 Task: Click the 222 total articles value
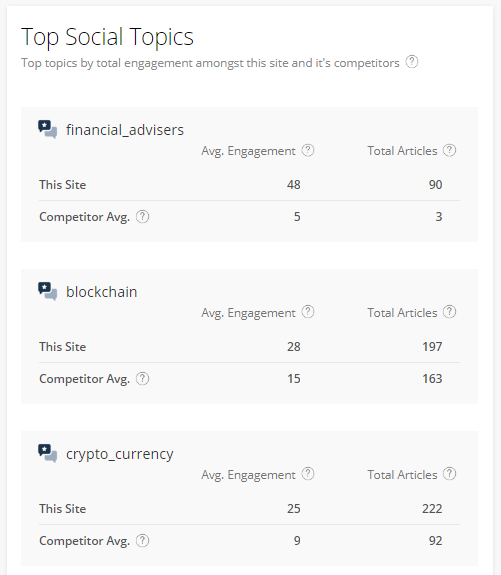point(432,509)
